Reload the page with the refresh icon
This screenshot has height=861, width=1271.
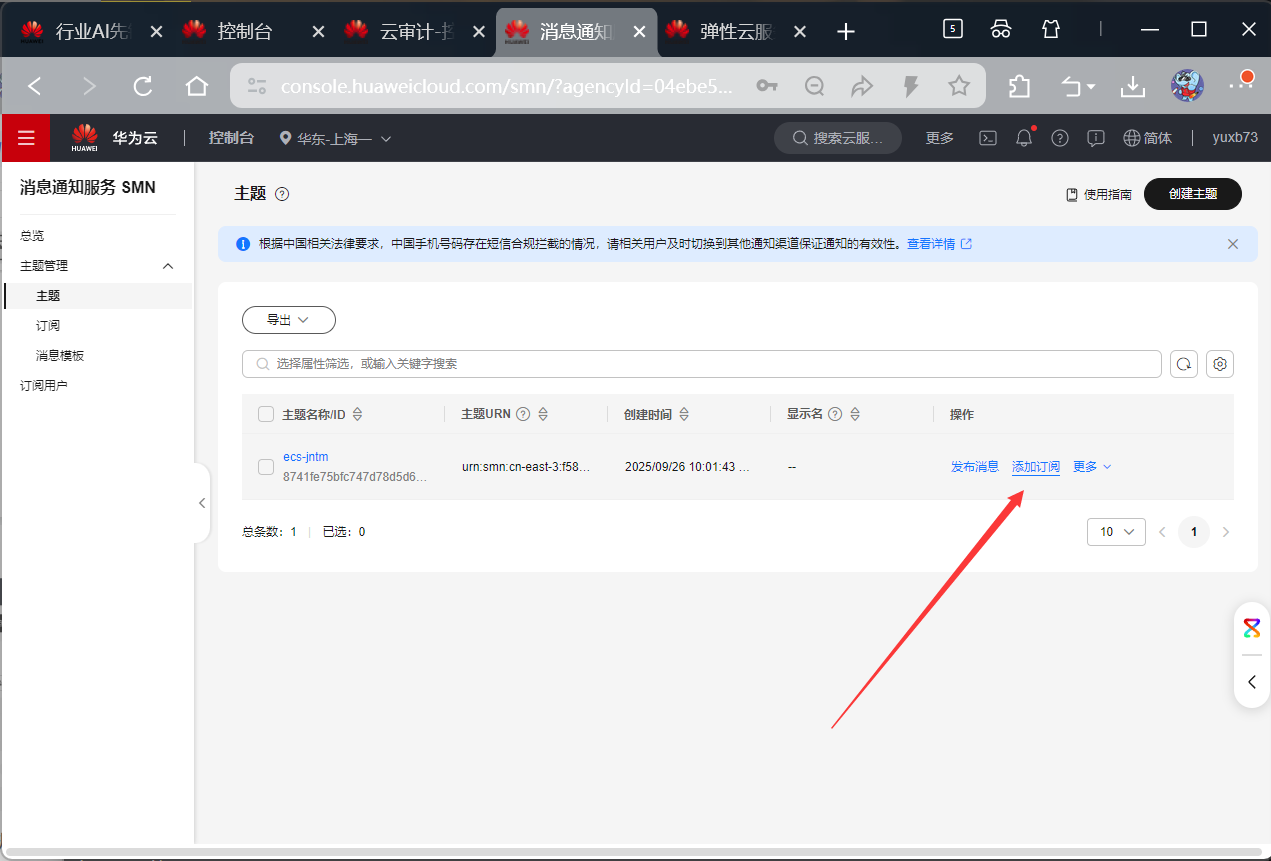point(143,87)
